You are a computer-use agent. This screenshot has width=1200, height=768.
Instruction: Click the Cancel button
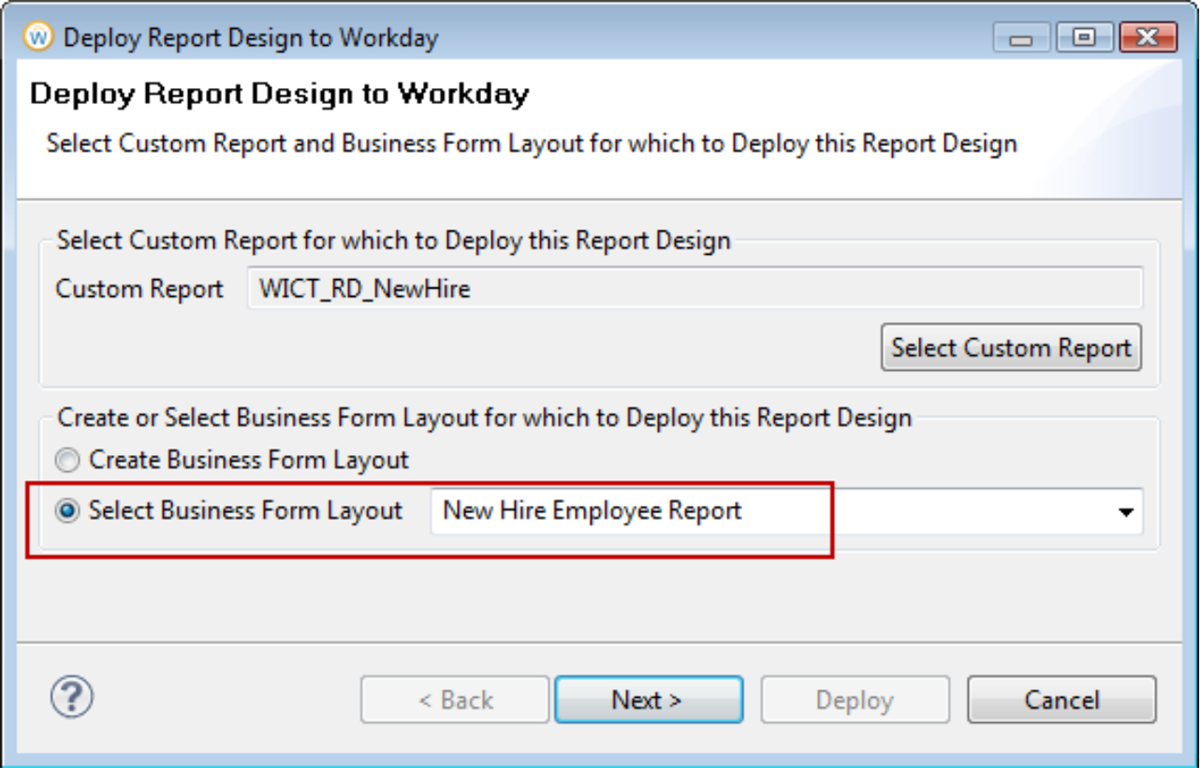click(x=1062, y=700)
